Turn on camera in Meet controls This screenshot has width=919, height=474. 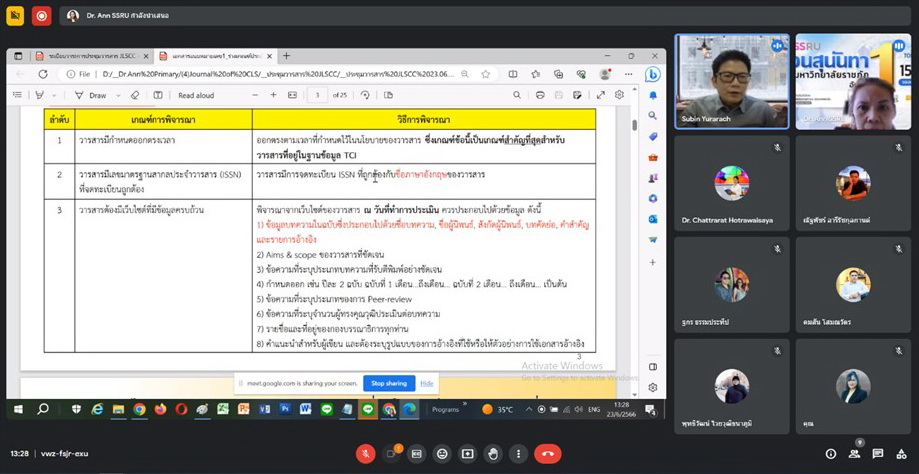(x=391, y=454)
